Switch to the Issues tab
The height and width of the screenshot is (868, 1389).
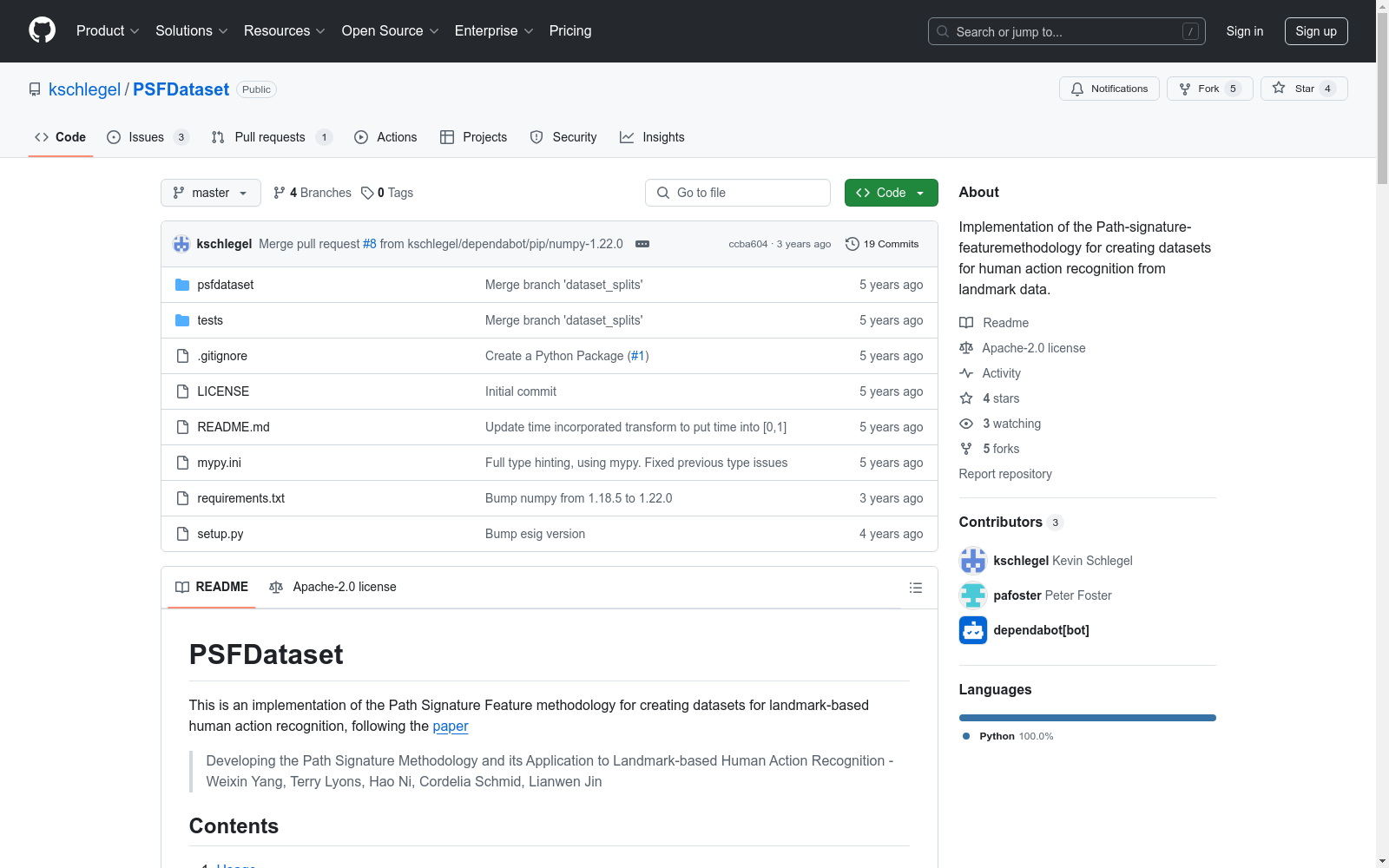[x=148, y=137]
